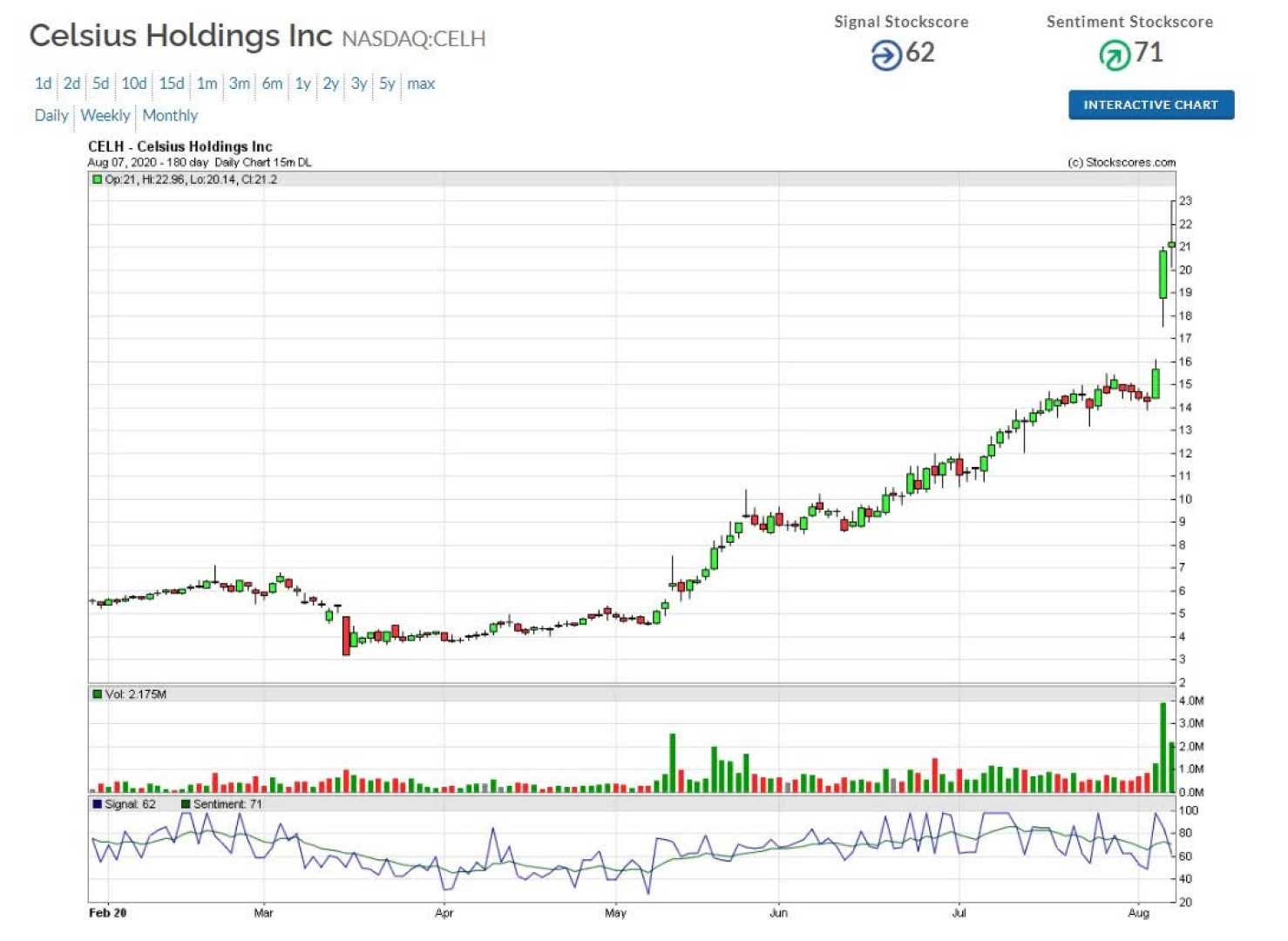Viewport: 1288px width, 941px height.
Task: Select the 5d time range
Action: pos(100,84)
